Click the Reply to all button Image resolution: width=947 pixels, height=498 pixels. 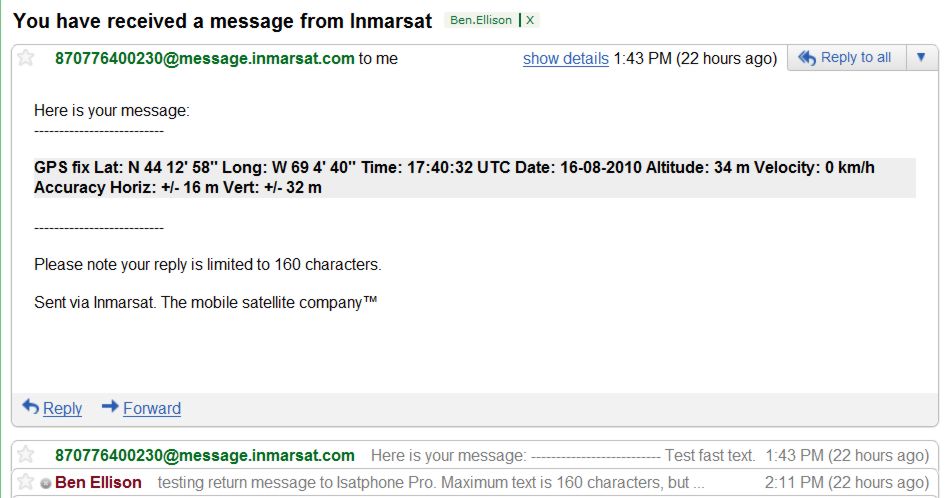[x=847, y=57]
